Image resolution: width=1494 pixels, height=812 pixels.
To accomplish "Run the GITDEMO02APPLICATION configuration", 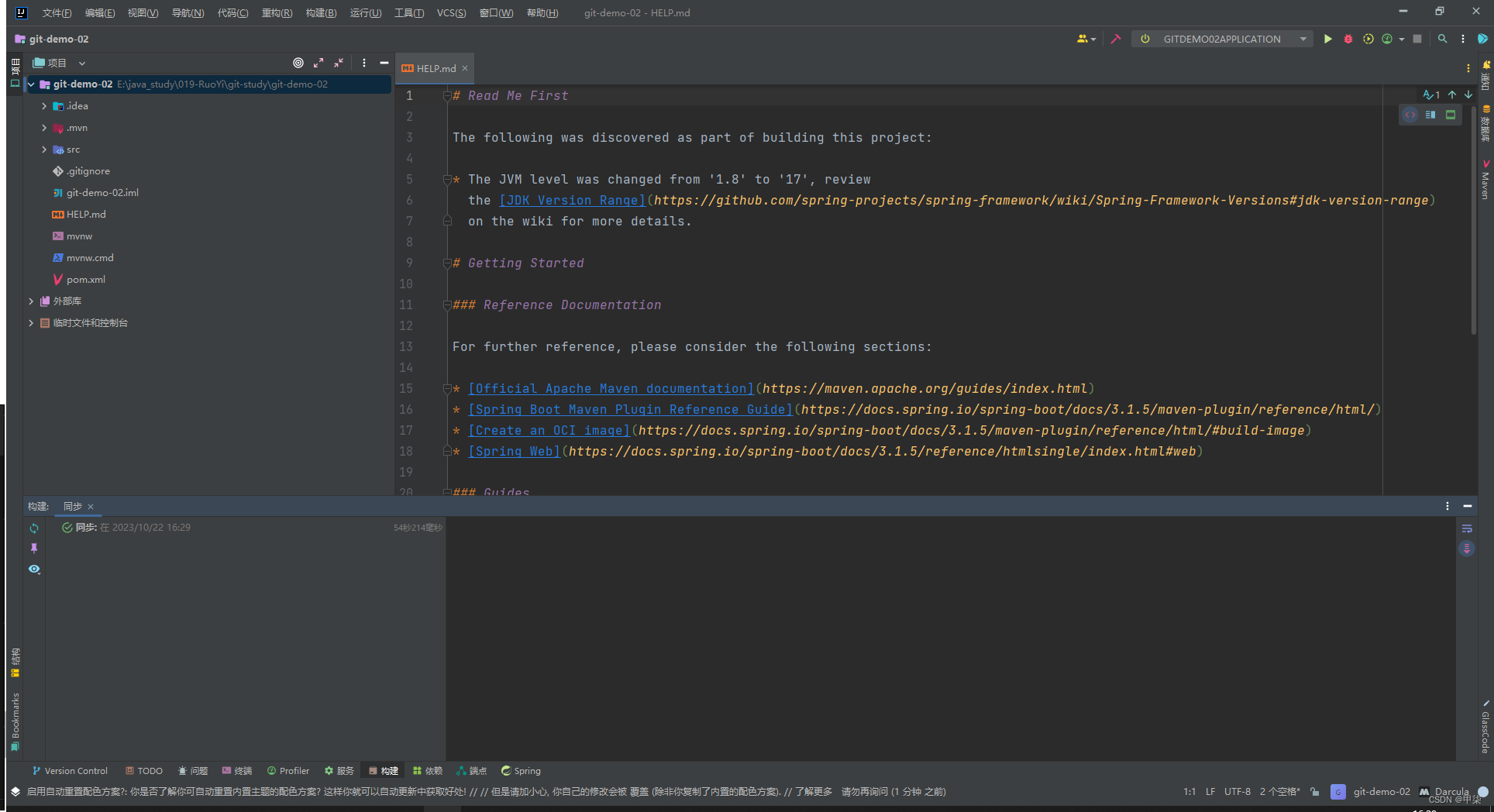I will 1327,39.
